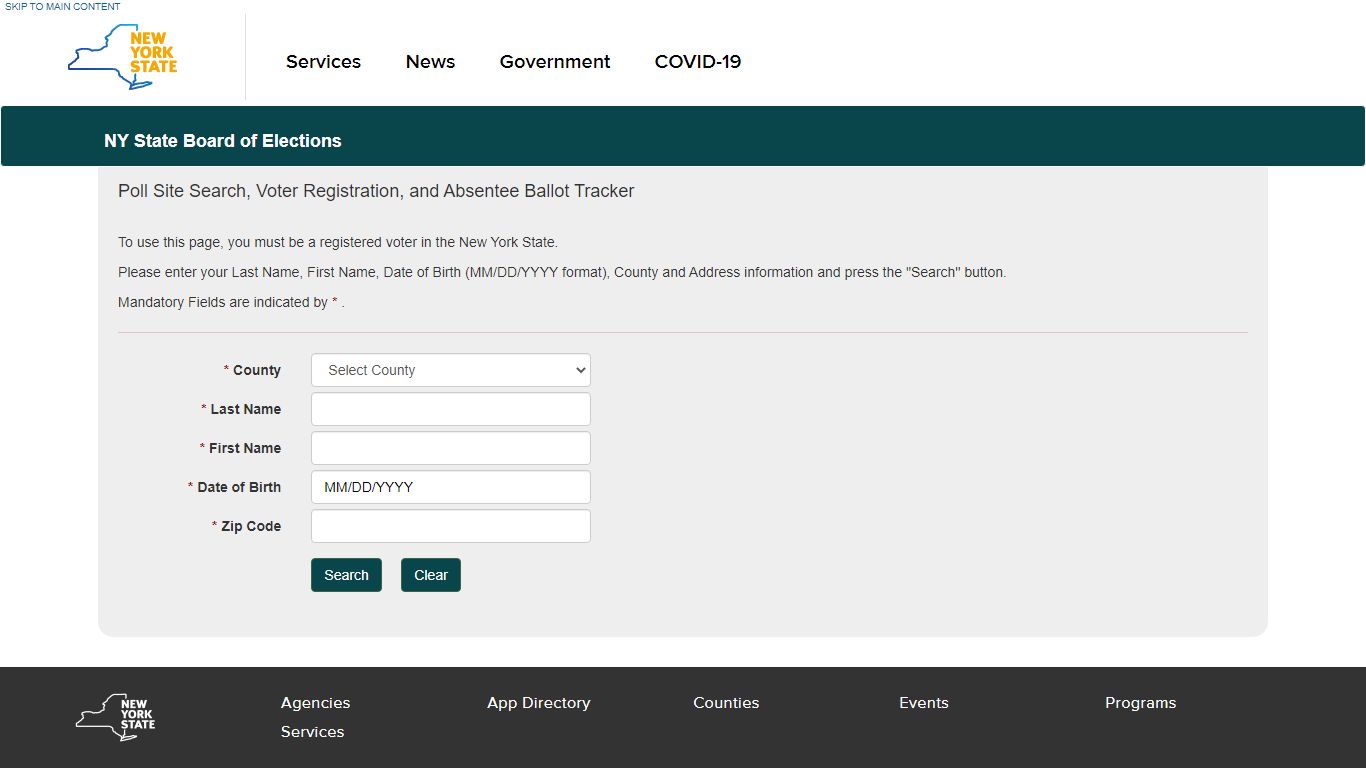Open the App Directory footer link
Image resolution: width=1366 pixels, height=768 pixels.
tap(538, 703)
